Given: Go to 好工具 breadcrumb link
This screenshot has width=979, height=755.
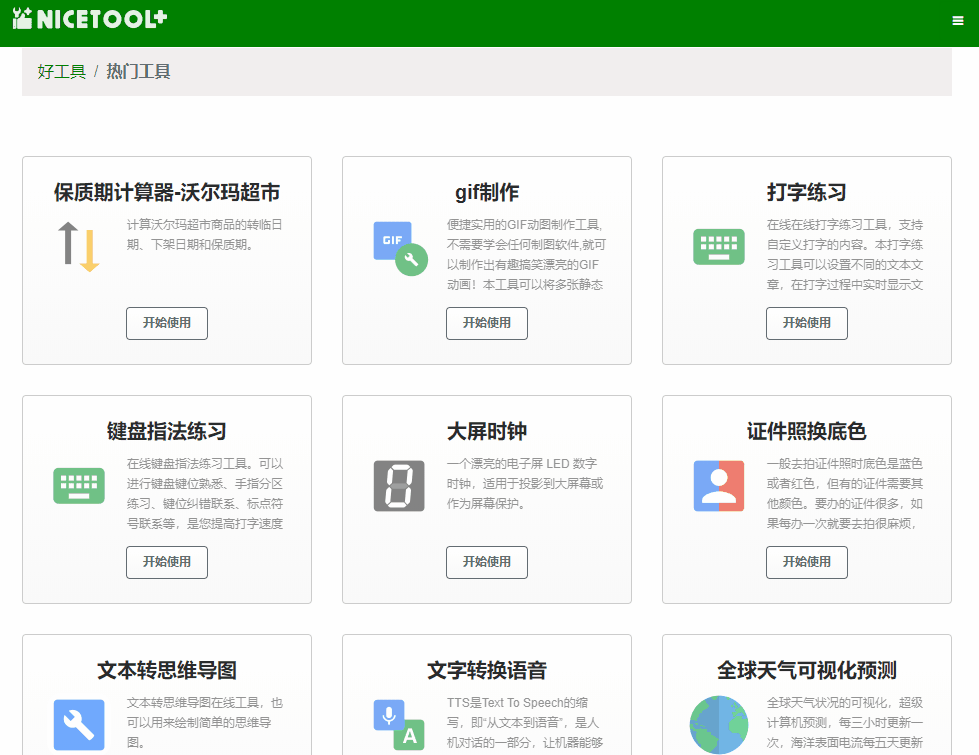Looking at the screenshot, I should tap(61, 72).
